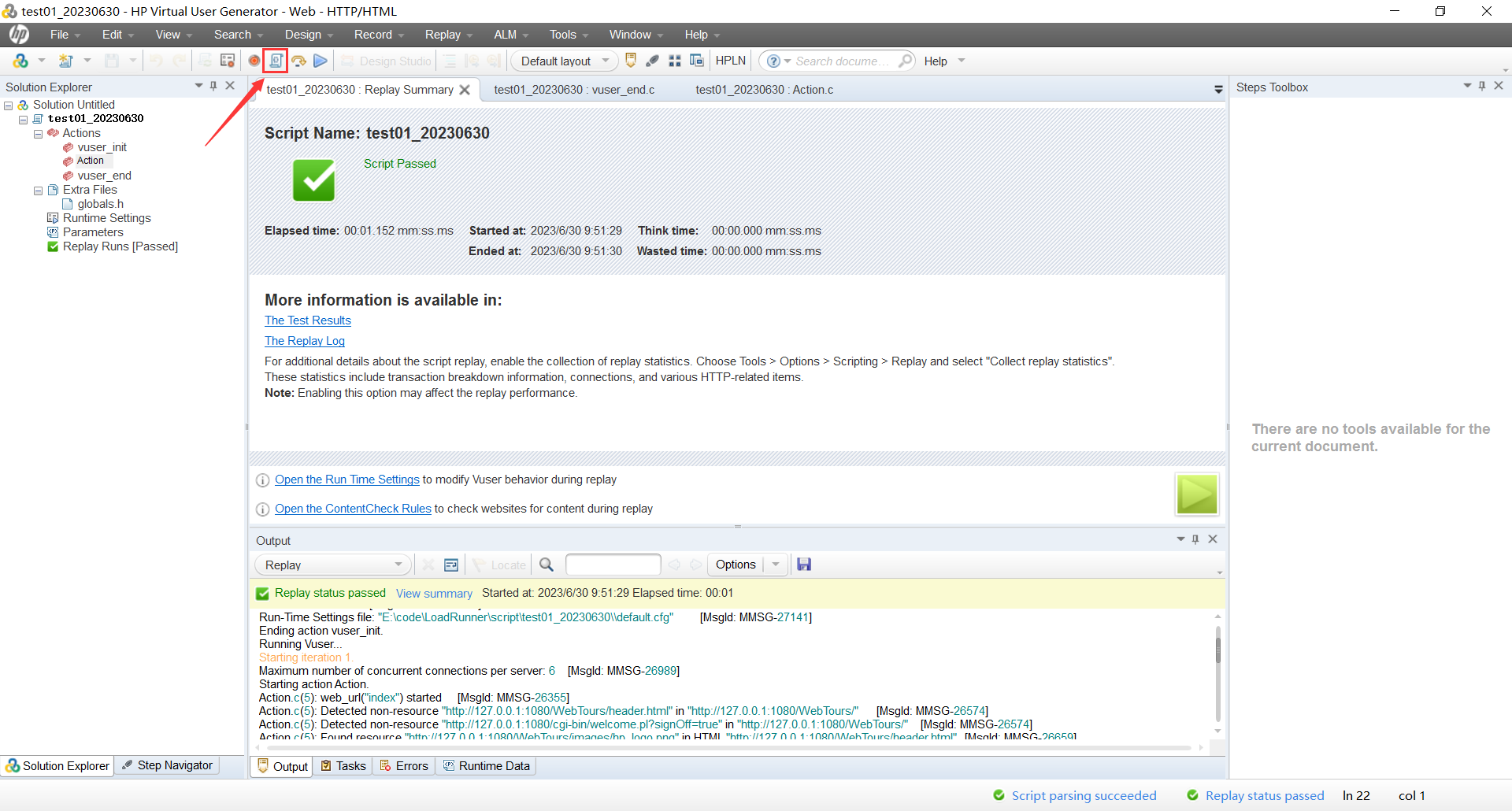This screenshot has height=811, width=1512.
Task: Click Open the ContentCheck Rules link
Action: tap(353, 509)
